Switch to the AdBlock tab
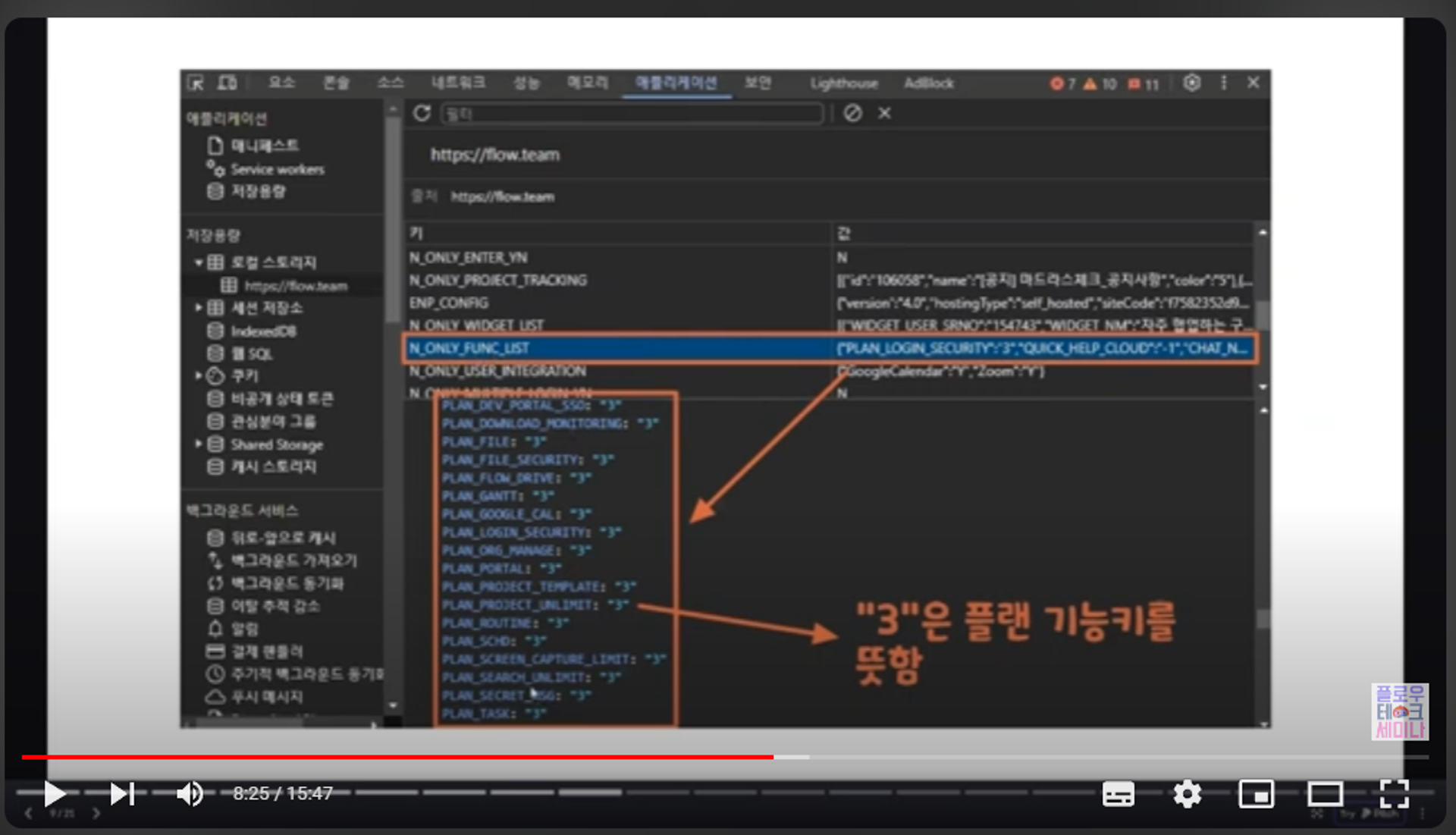The width and height of the screenshot is (1456, 835). [x=928, y=83]
